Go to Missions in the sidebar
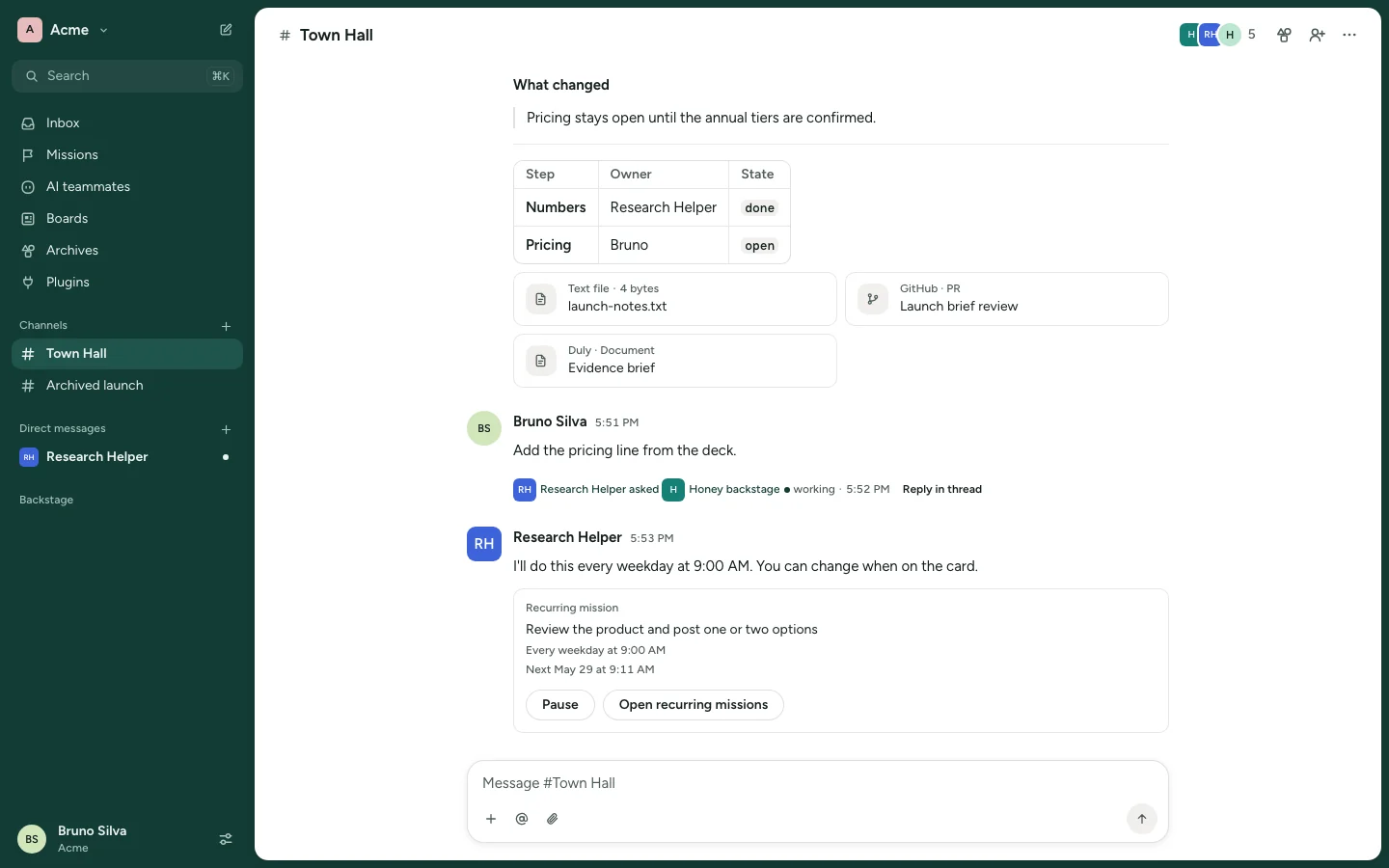 pos(127,155)
